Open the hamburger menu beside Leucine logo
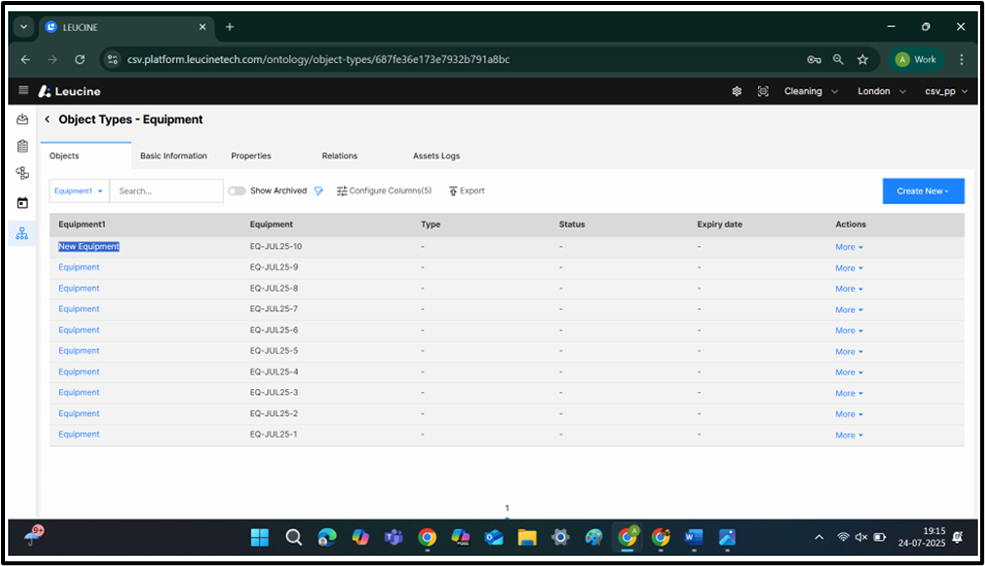This screenshot has width=985, height=566. click(x=23, y=91)
